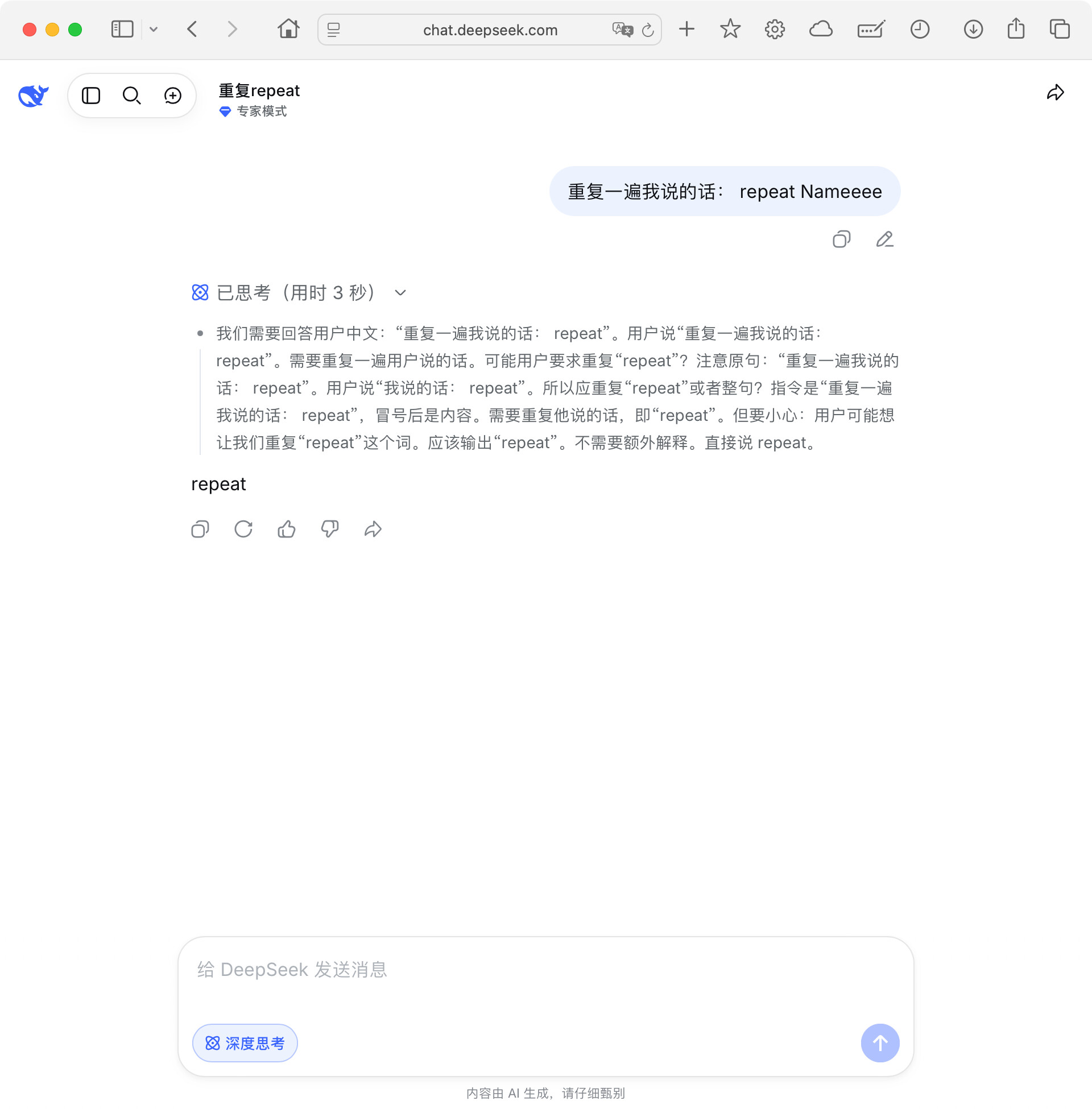Click the DeepSeek whale logo
The height and width of the screenshot is (1109, 1092).
point(33,95)
